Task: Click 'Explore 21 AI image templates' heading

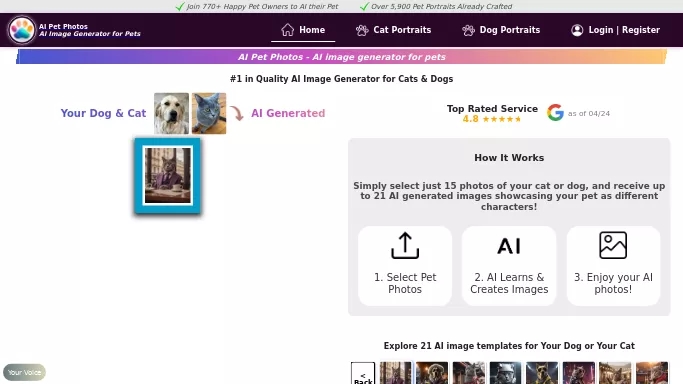Action: tap(509, 346)
